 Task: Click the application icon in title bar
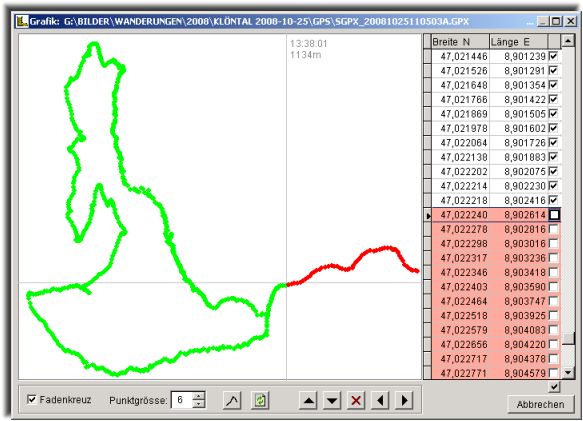point(22,21)
